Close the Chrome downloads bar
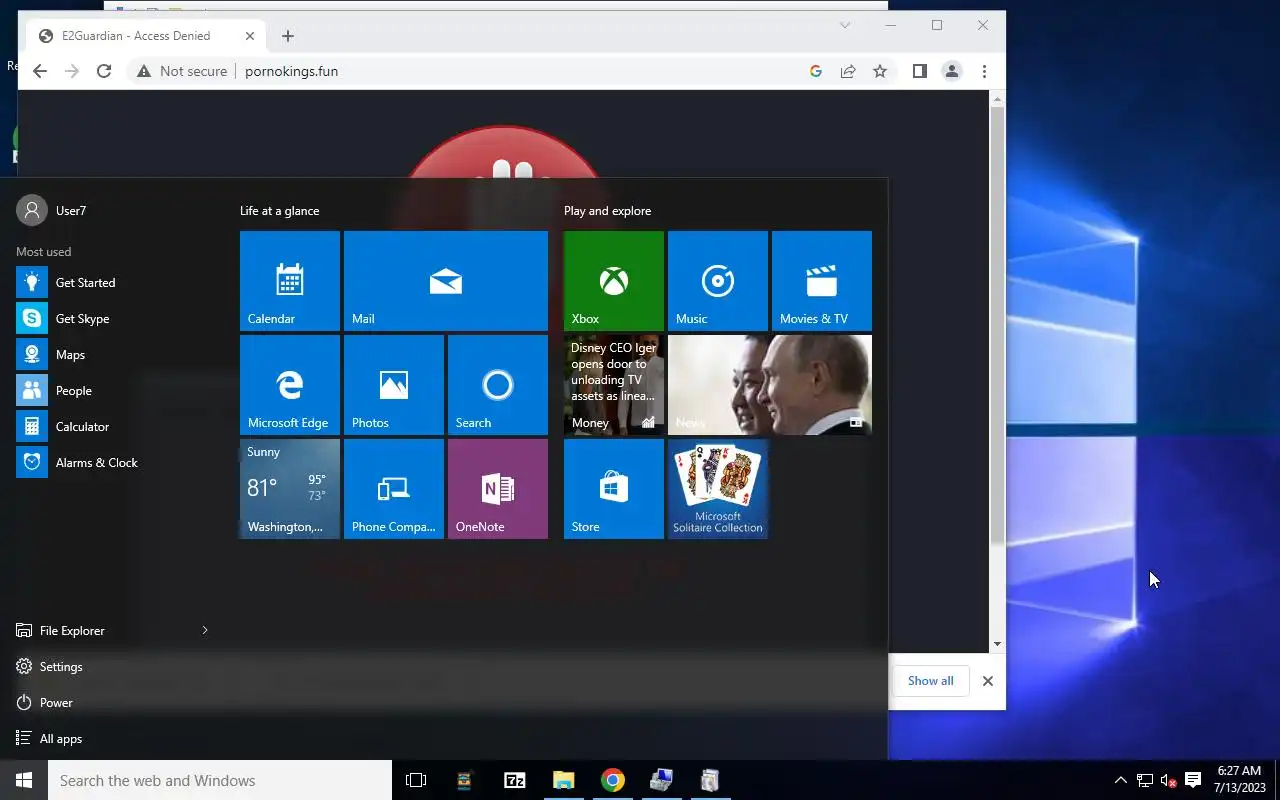The height and width of the screenshot is (800, 1280). click(x=988, y=681)
